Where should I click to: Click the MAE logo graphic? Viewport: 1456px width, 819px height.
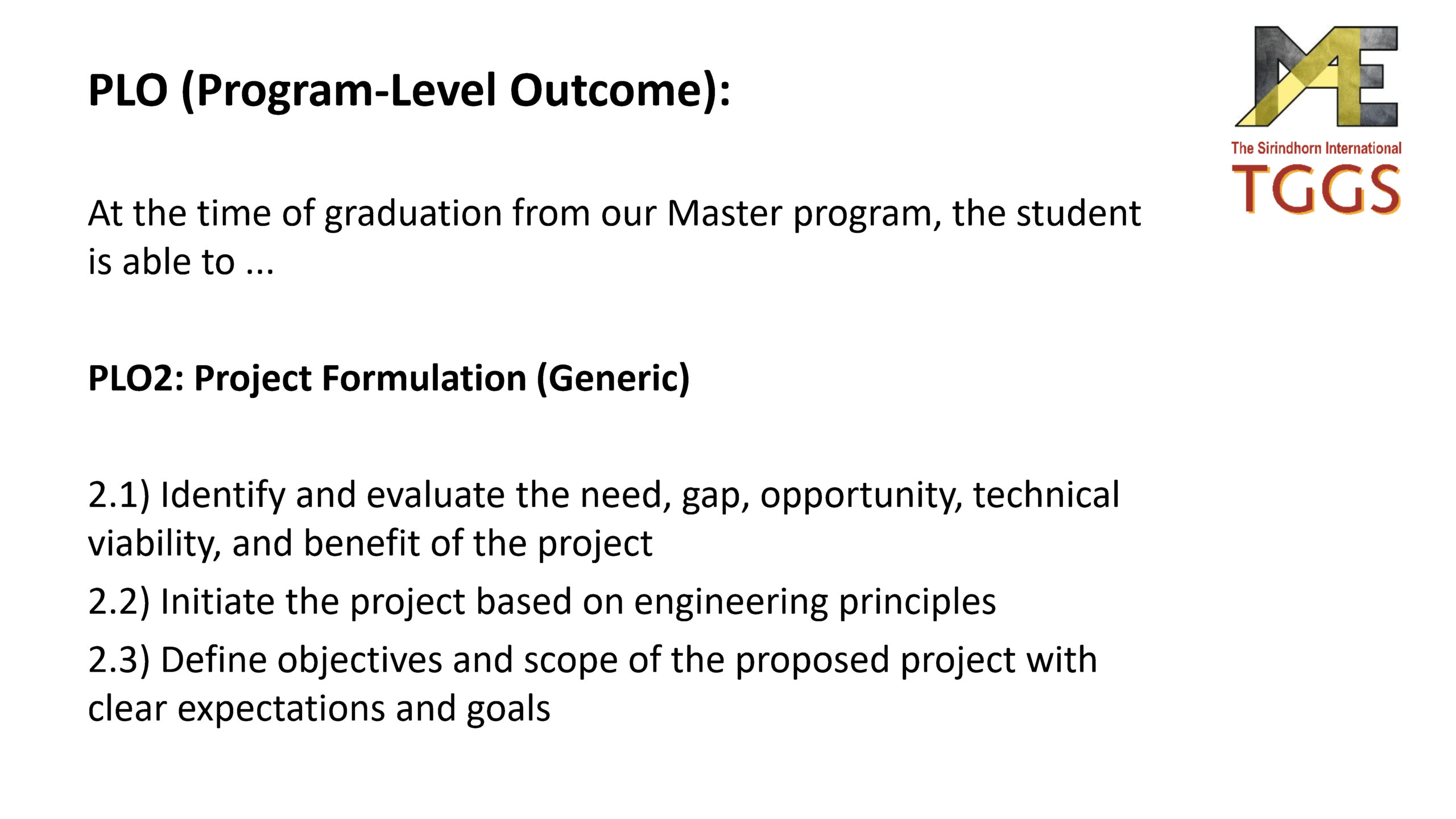[x=1316, y=76]
